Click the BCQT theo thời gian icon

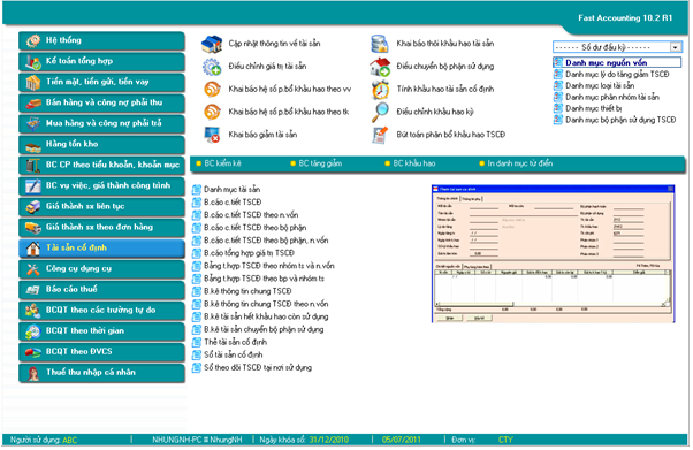pos(33,332)
